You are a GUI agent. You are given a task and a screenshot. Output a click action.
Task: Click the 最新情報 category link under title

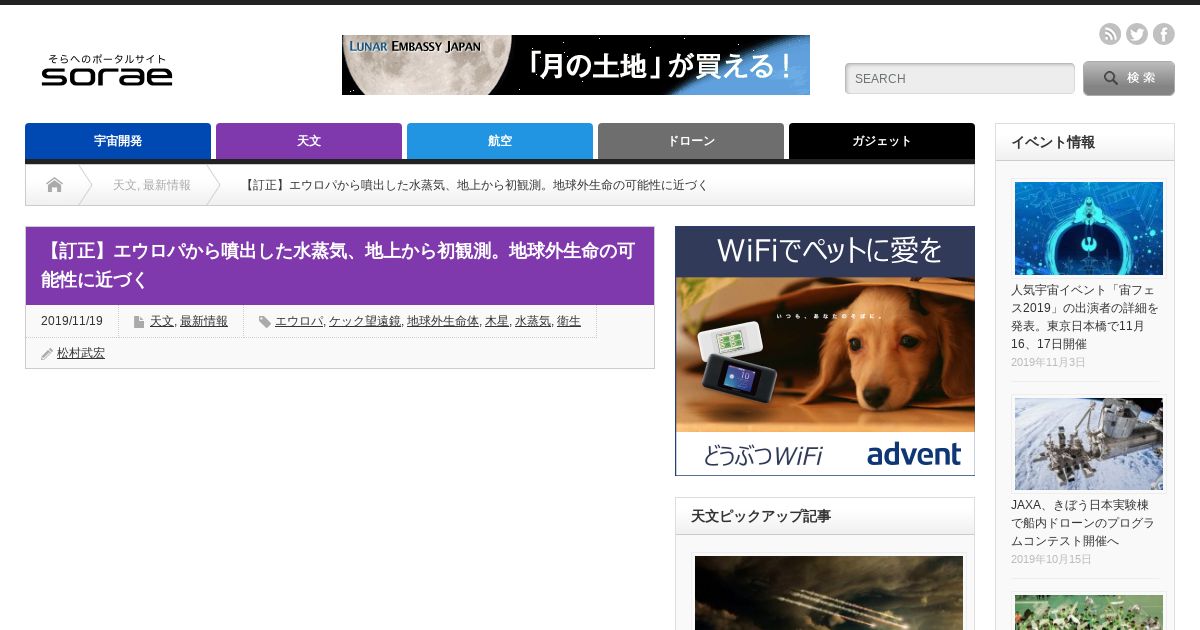coord(204,321)
